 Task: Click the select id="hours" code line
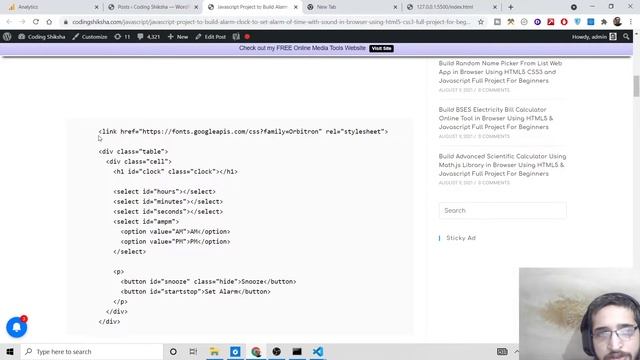point(164,191)
